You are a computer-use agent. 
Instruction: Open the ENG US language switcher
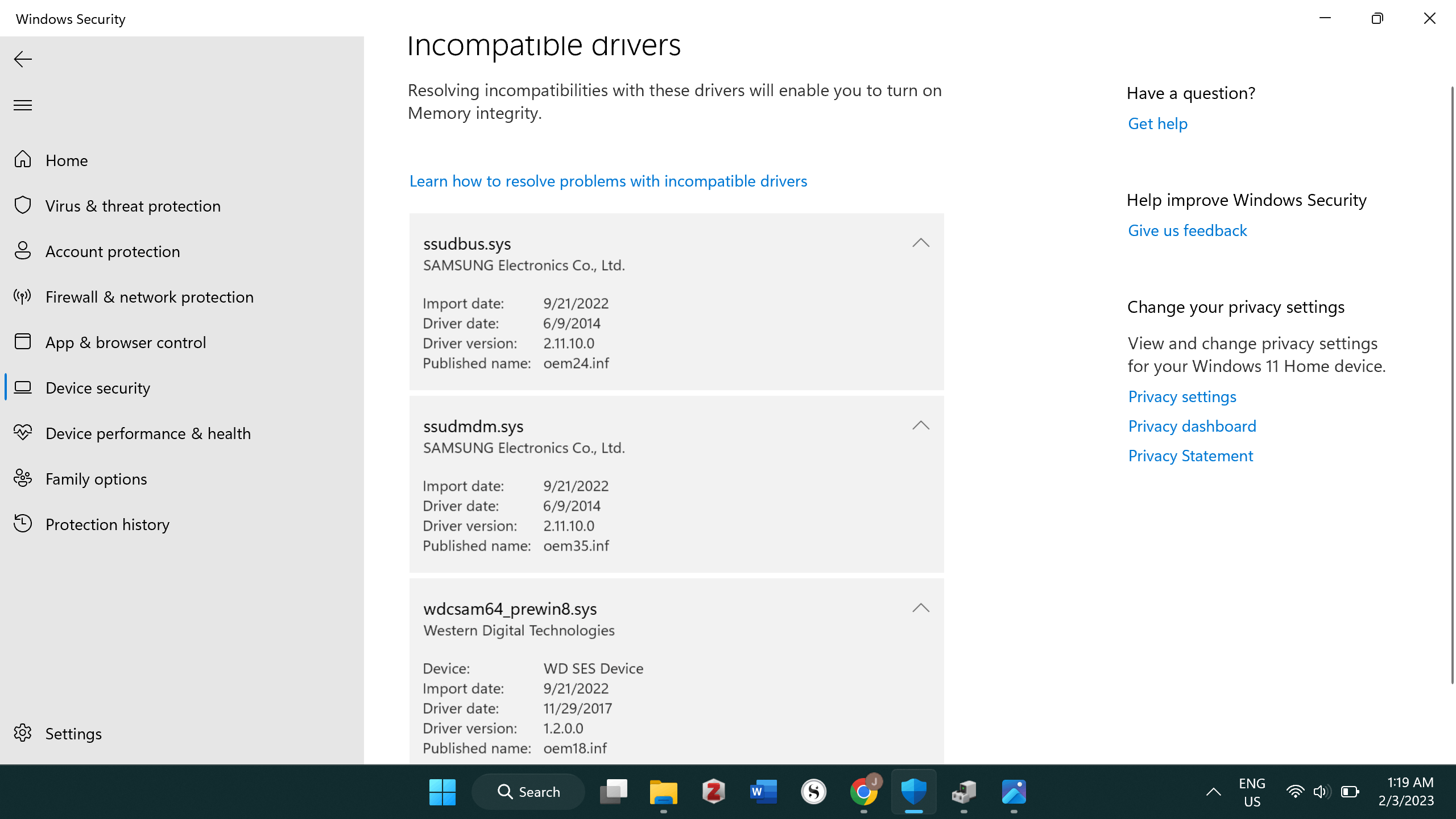(x=1251, y=791)
